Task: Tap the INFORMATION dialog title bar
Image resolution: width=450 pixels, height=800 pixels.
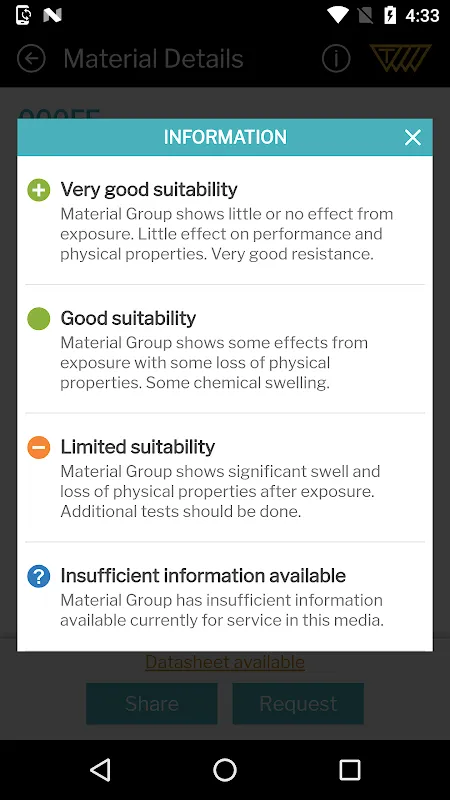Action: click(225, 137)
